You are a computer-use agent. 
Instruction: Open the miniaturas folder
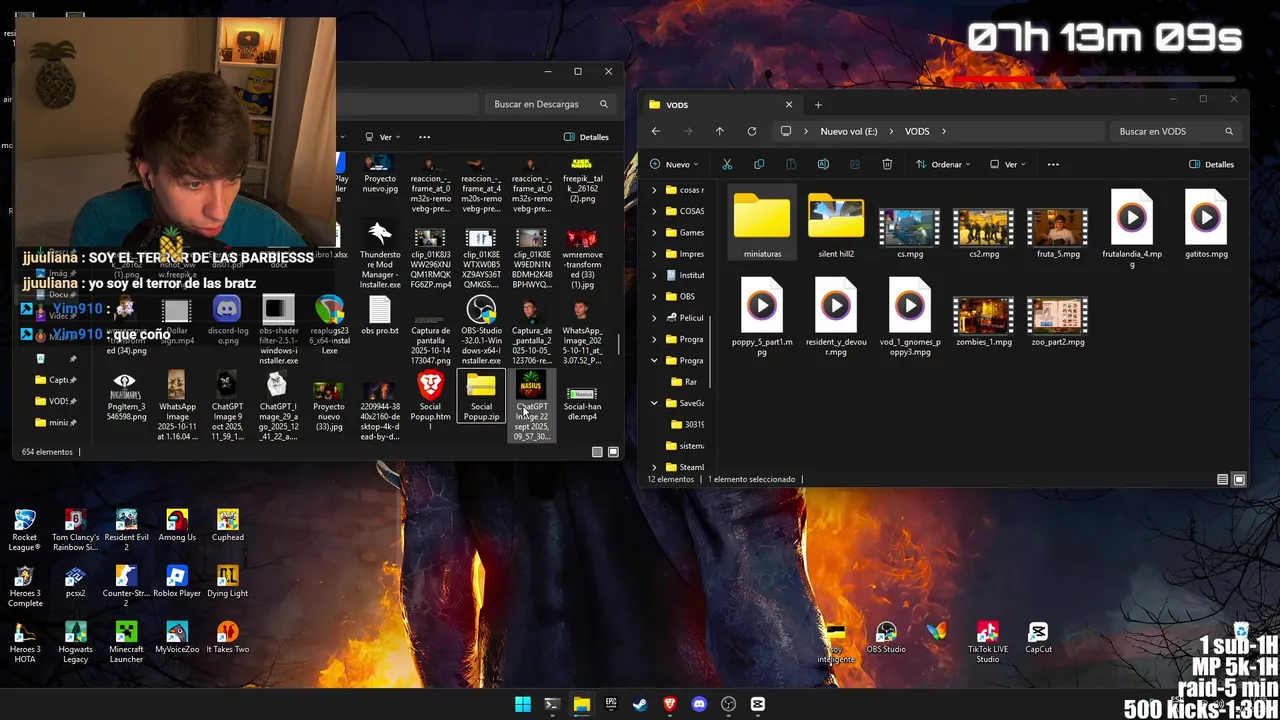(x=762, y=224)
